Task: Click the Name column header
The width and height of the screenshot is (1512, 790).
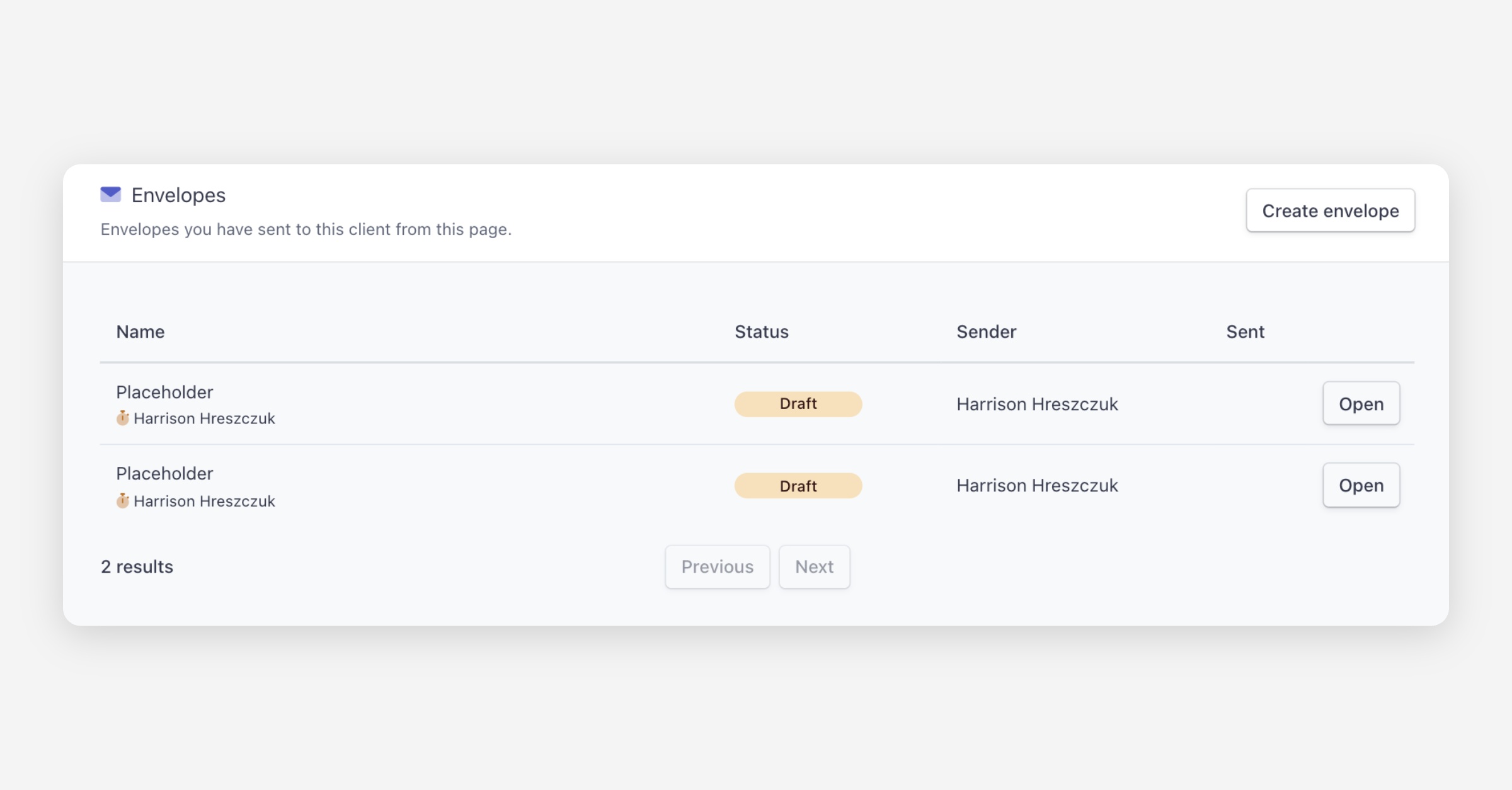Action: coord(140,332)
